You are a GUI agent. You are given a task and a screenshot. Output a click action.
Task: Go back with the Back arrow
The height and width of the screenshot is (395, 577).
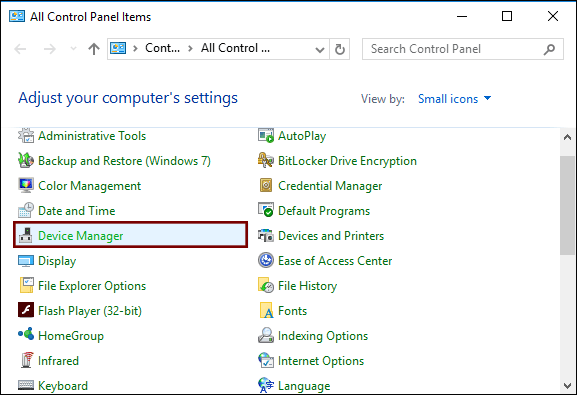point(20,49)
